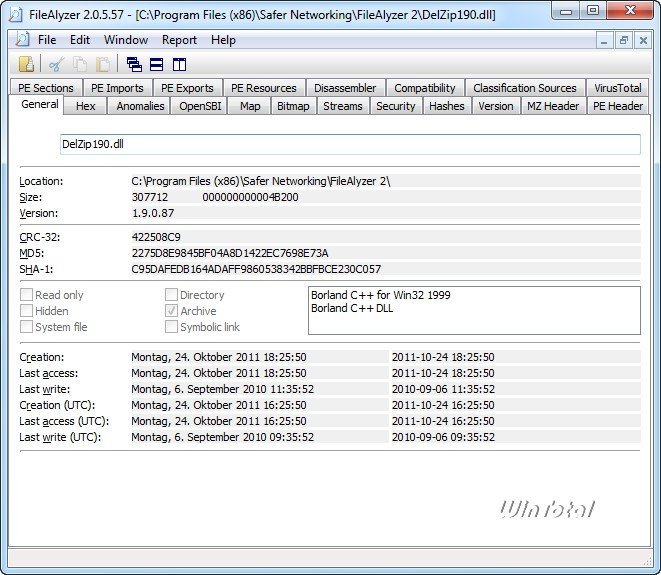661x575 pixels.
Task: Click the DelZip190.dll file name field
Action: 350,145
